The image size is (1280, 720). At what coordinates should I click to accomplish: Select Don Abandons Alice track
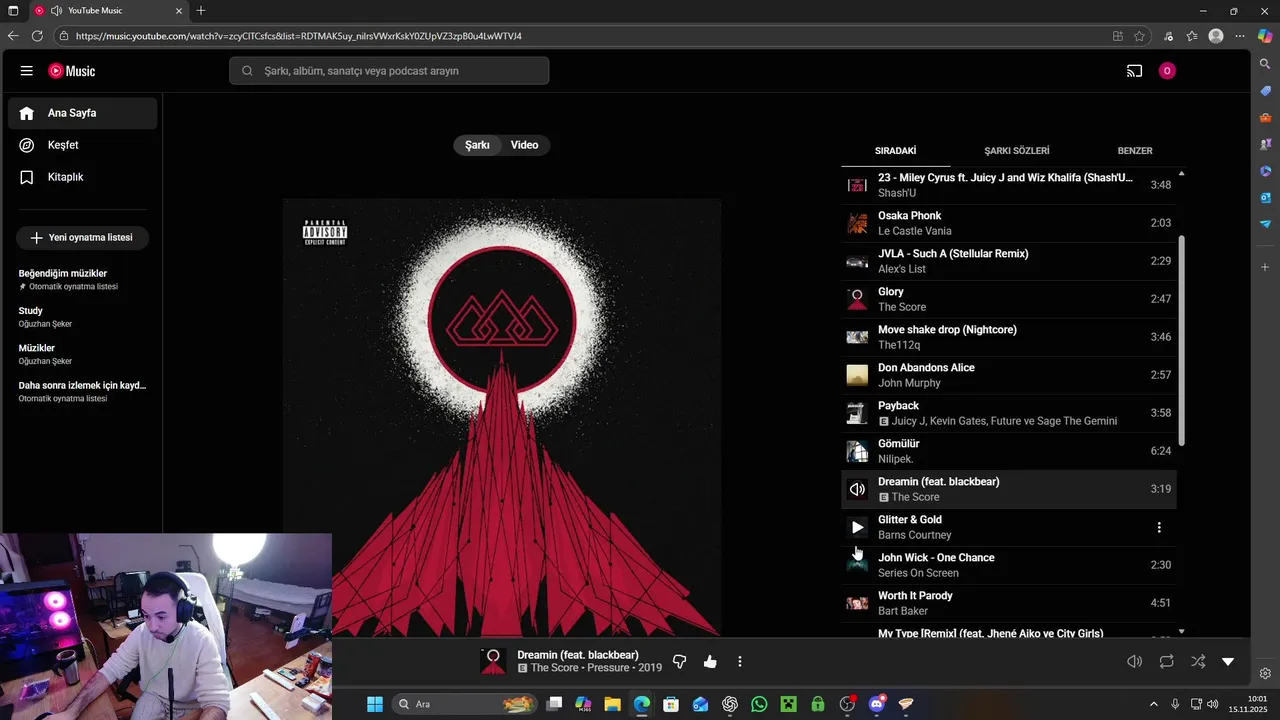1009,375
